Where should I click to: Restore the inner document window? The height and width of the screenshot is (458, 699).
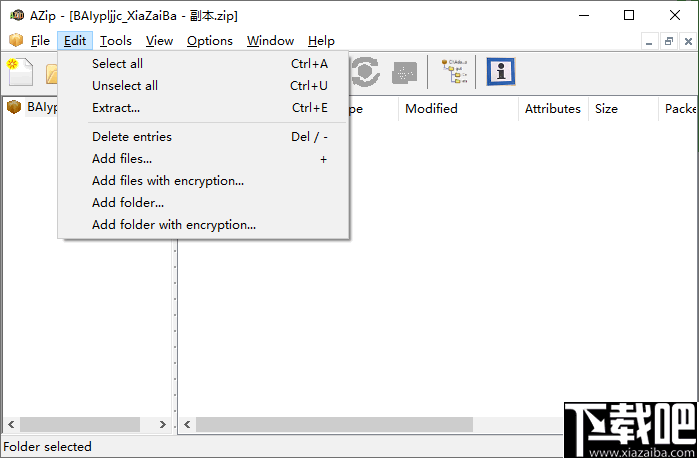point(668,41)
